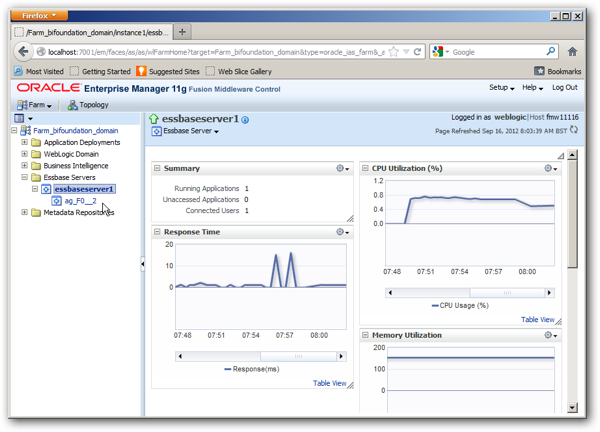600x432 pixels.
Task: Collapse the Essbase Servers folder
Action: (x=24, y=177)
